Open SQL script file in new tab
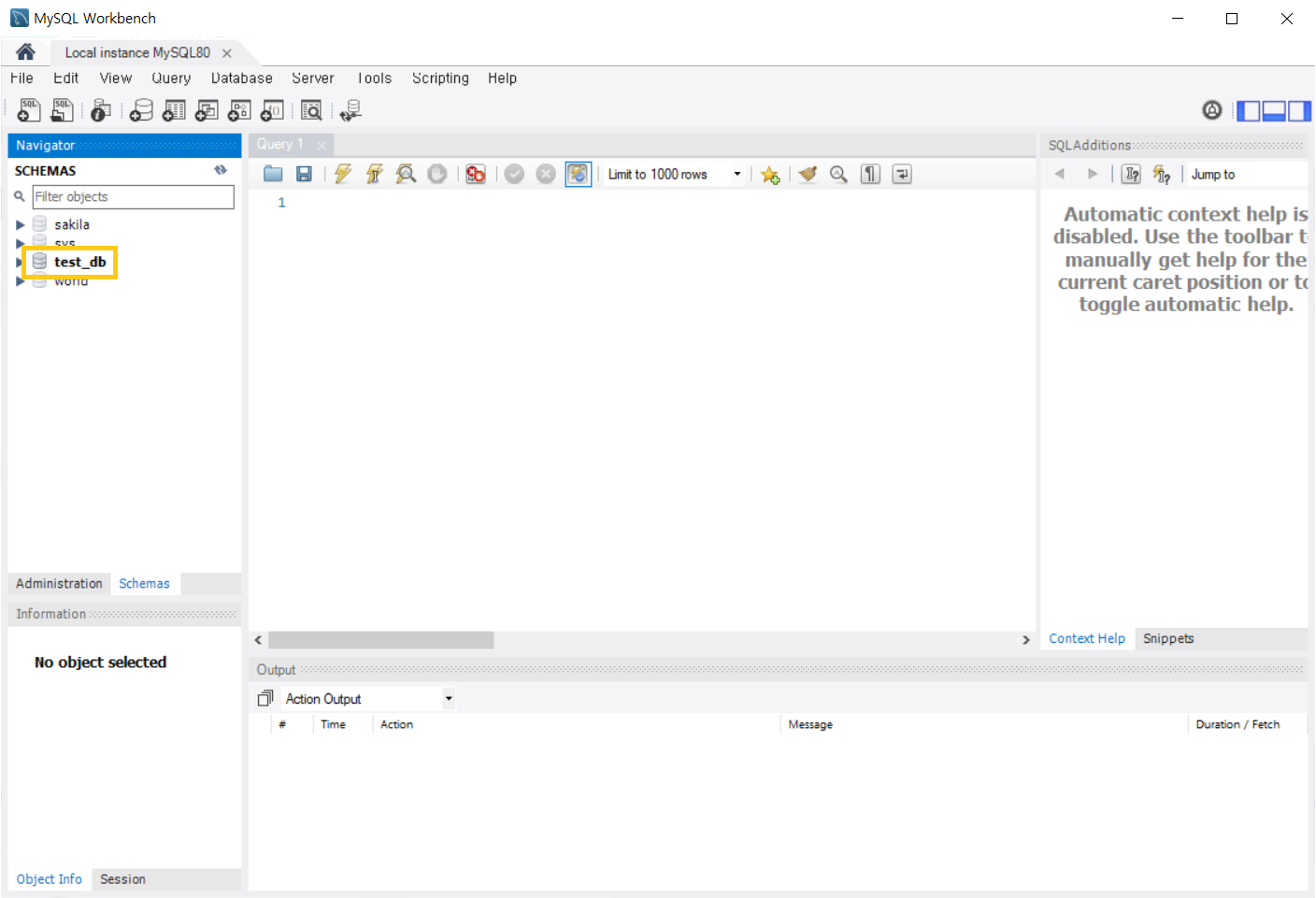The height and width of the screenshot is (898, 1316). click(x=62, y=110)
